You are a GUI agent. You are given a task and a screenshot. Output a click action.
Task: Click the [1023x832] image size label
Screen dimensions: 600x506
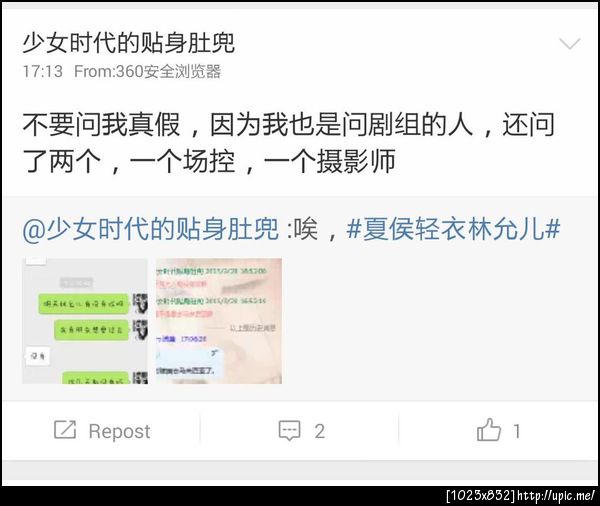(481, 496)
